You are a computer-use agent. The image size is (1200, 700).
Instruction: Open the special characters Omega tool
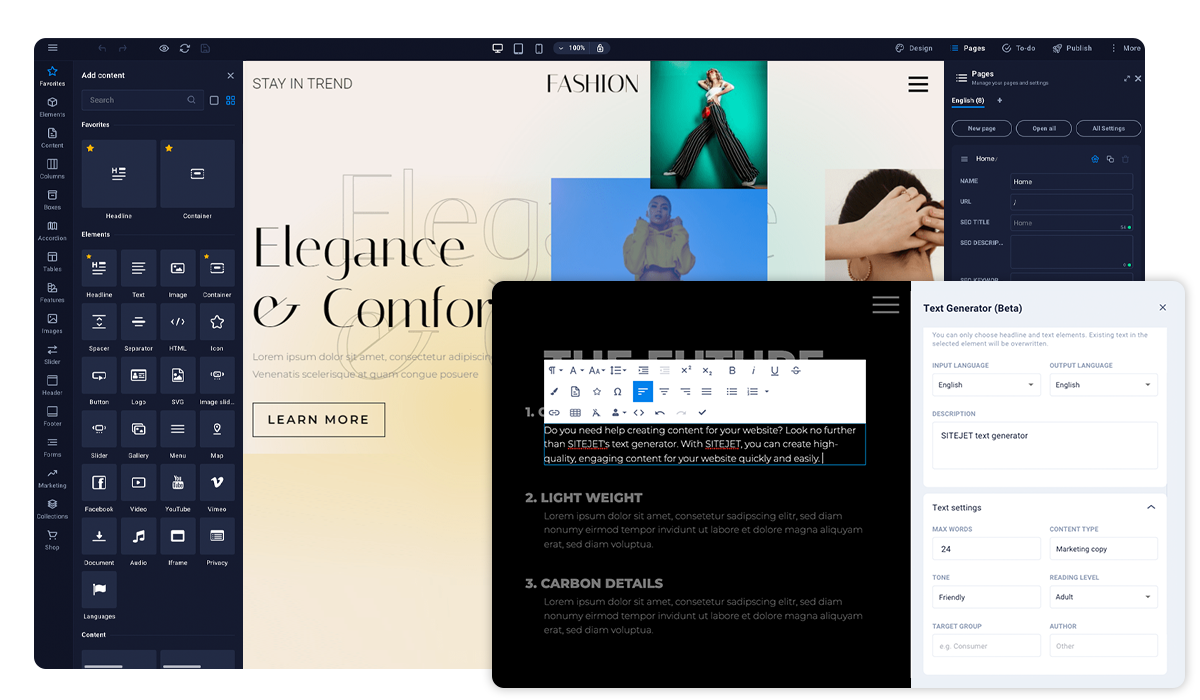point(617,391)
